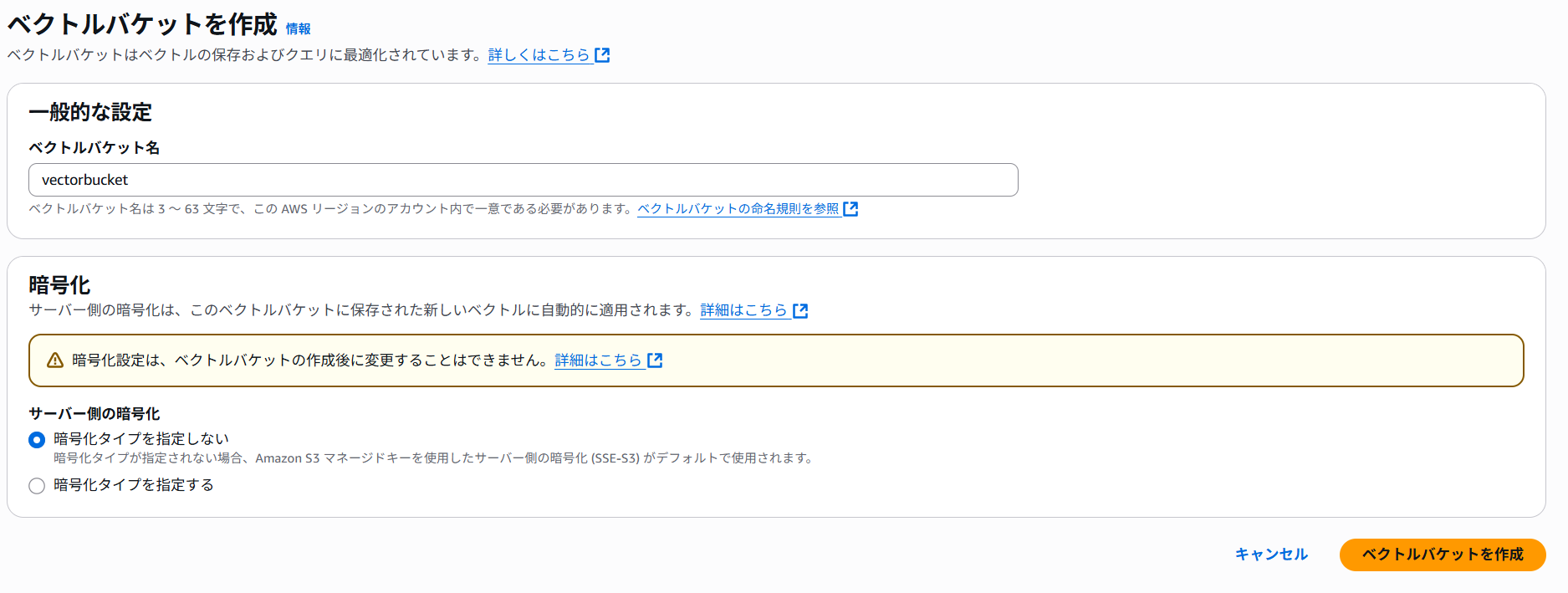Screen dimensions: 1568x593
Task: Click the 詳しくはこちら link under the page title
Action: click(539, 55)
